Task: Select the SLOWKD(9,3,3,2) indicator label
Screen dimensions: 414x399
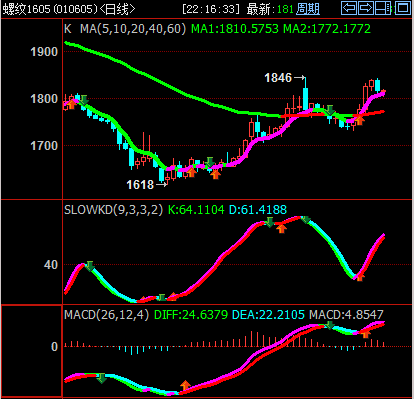Action: (x=114, y=209)
